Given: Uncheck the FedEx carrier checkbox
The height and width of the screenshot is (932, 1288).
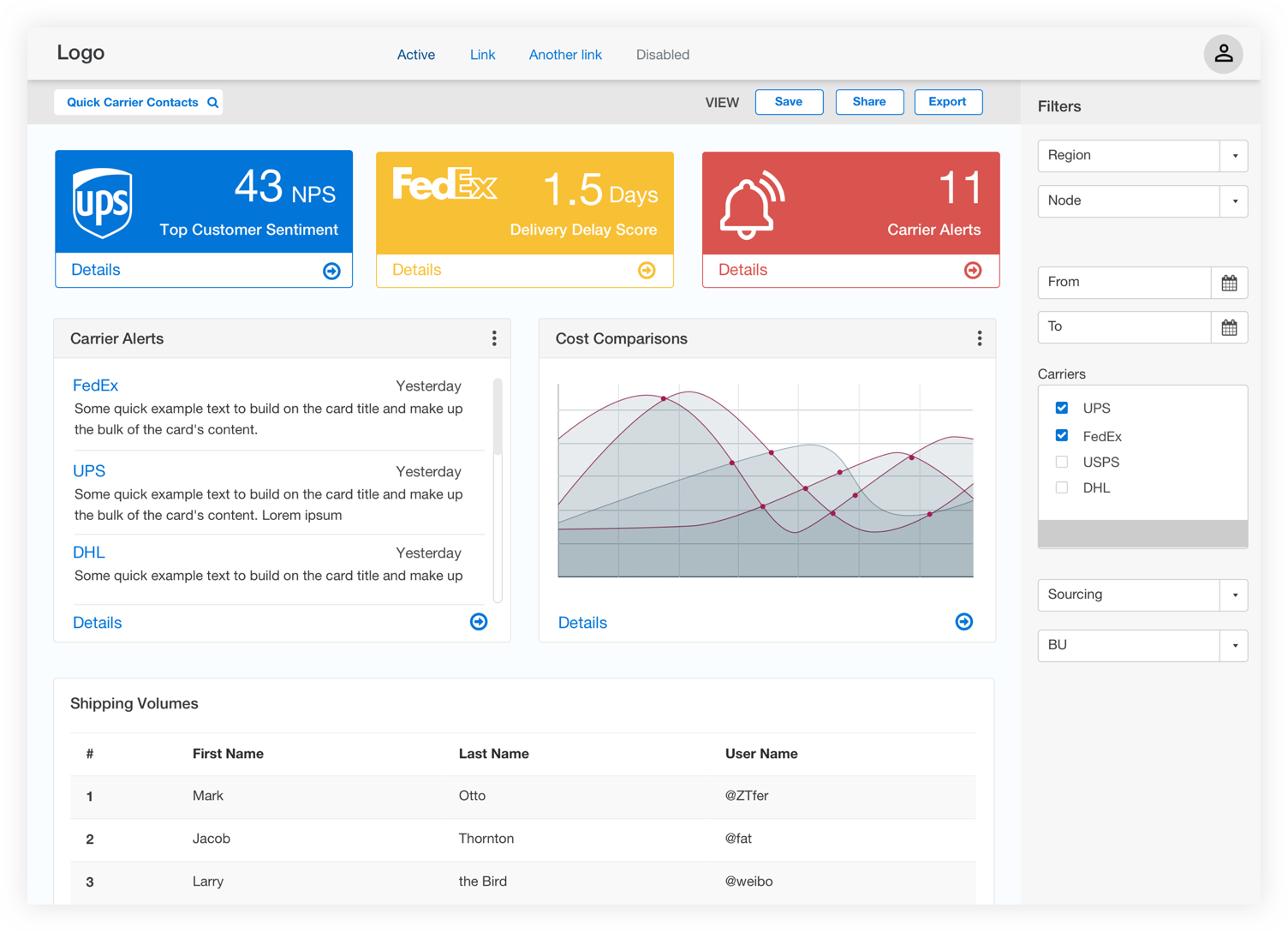Looking at the screenshot, I should [x=1062, y=435].
